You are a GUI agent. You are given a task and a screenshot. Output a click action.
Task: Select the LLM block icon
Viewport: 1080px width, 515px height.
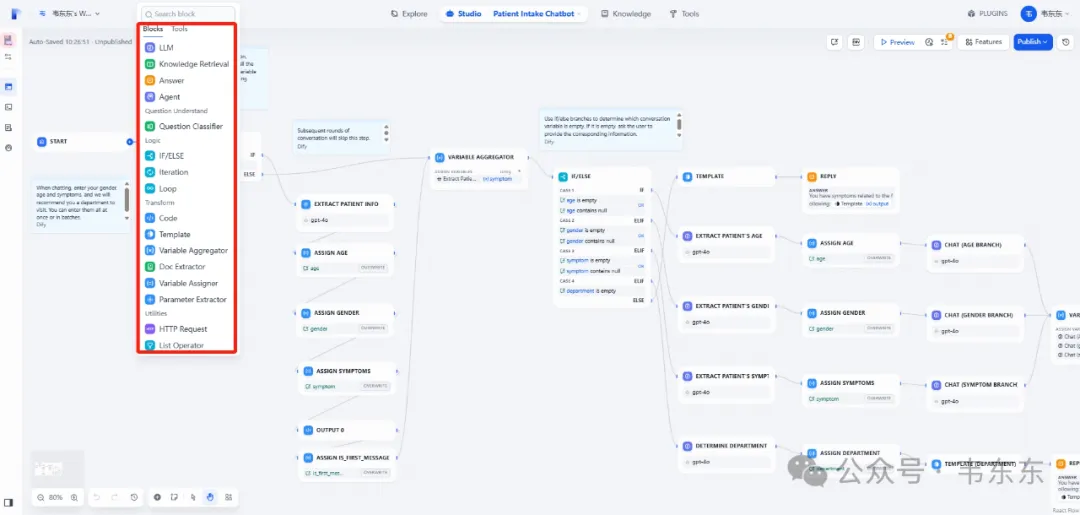click(x=150, y=47)
